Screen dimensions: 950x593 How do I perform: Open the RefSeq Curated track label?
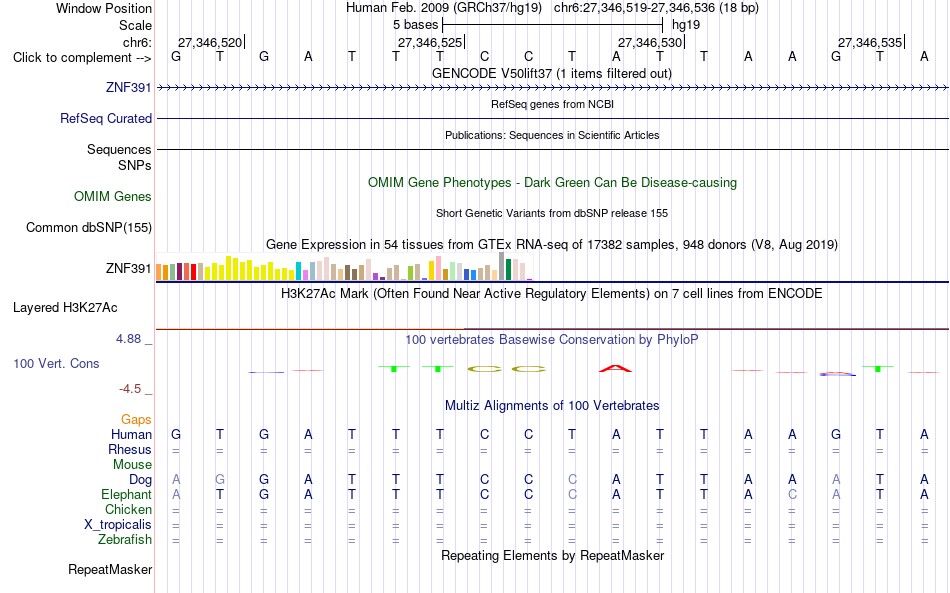[106, 118]
